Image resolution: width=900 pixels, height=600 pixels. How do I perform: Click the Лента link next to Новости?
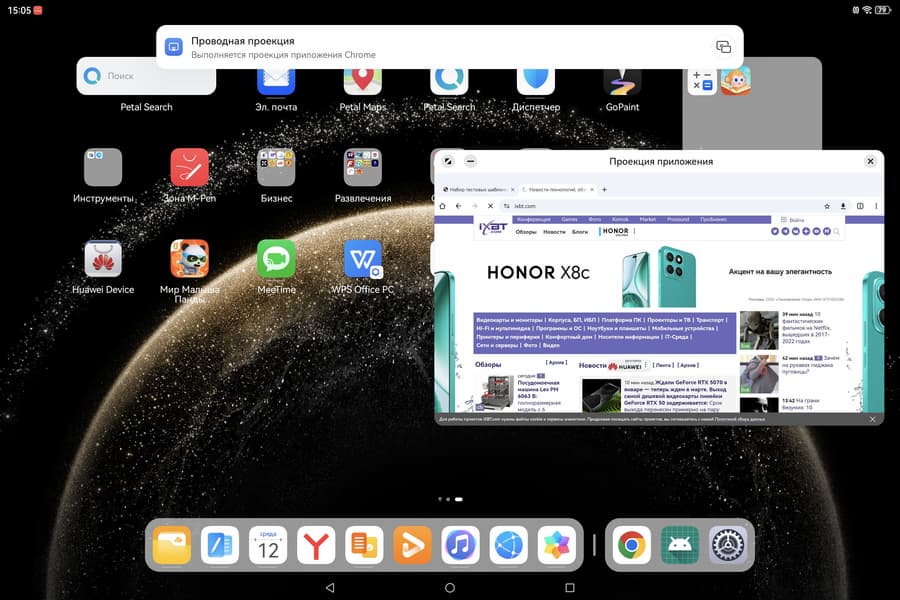[662, 365]
